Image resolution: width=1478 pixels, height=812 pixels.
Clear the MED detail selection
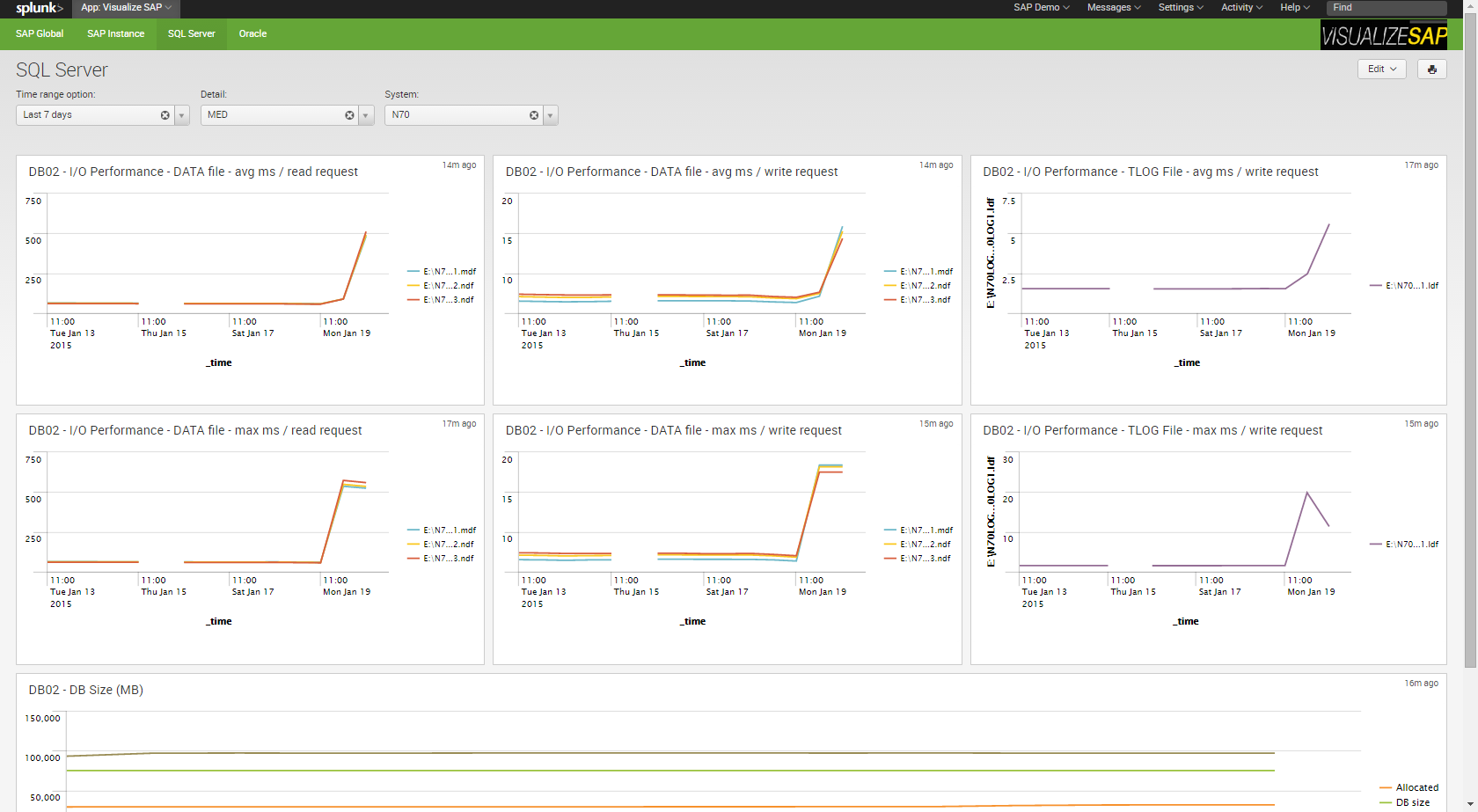coord(349,115)
